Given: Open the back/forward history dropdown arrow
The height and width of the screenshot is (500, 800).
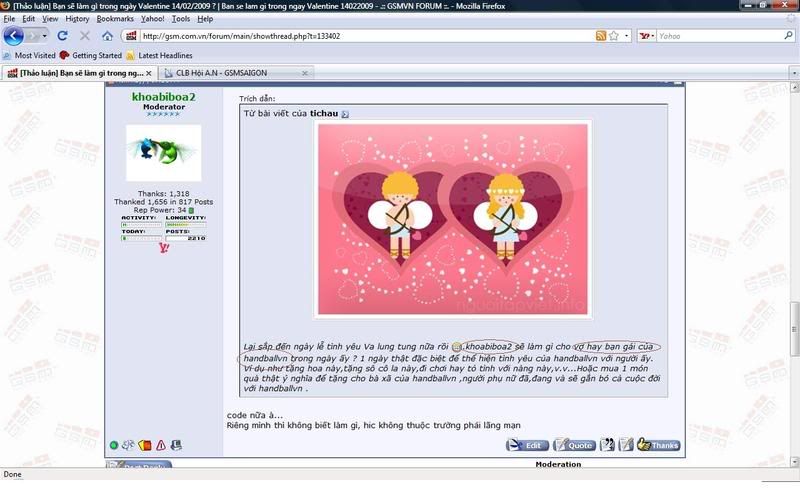Looking at the screenshot, I should 45,36.
